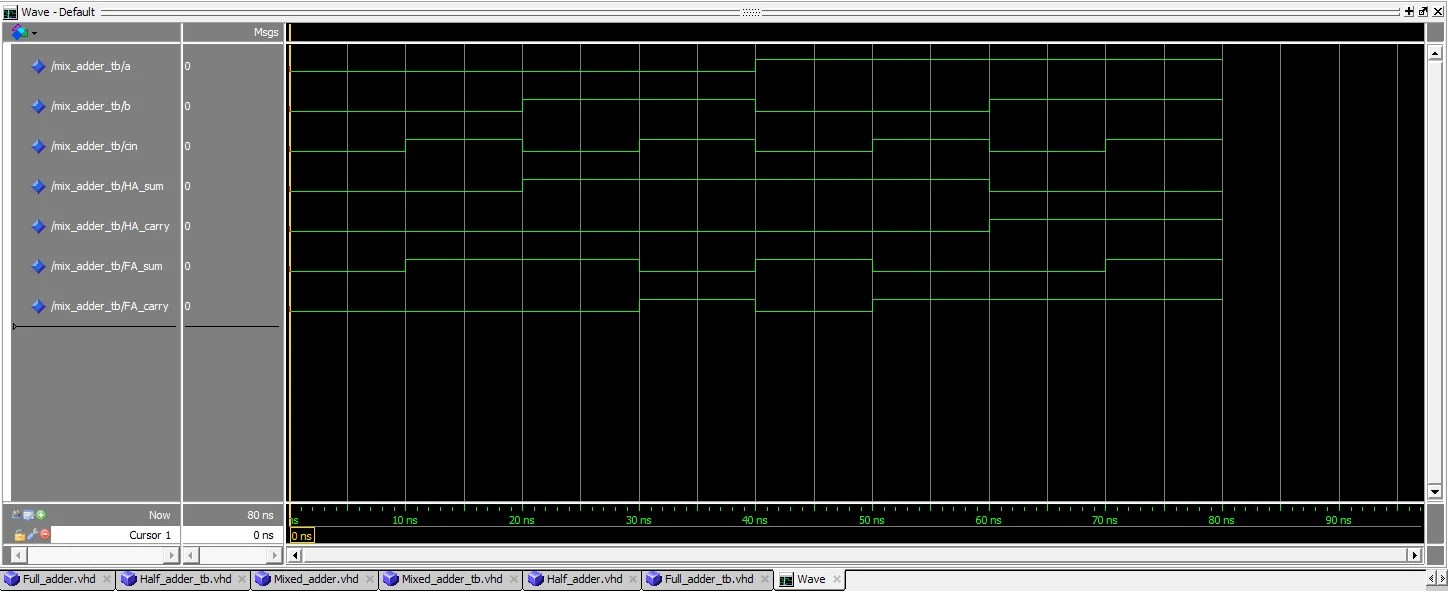
Task: Click the middle icon in the row above the Cursor 1 lock
Action: [x=29, y=514]
